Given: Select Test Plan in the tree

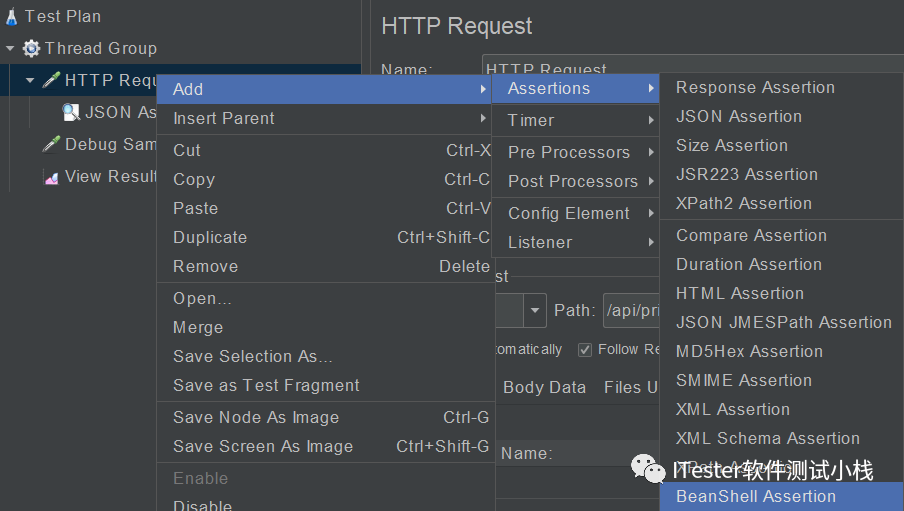Looking at the screenshot, I should click(x=63, y=16).
